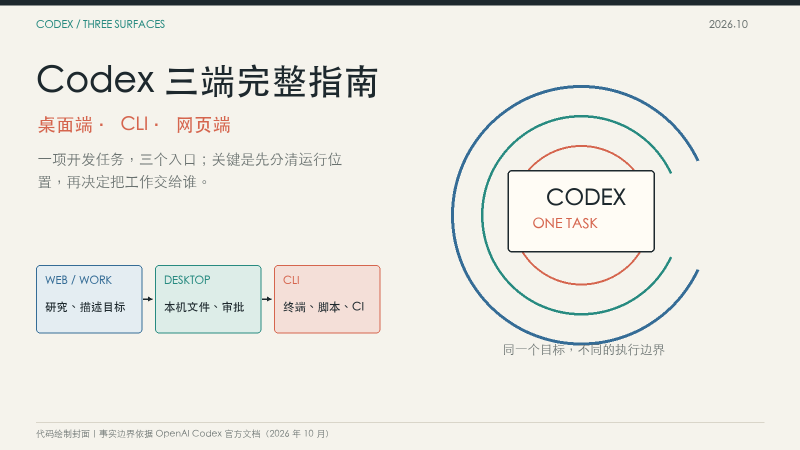Click the header text CODEX / THREE SURFACES
Image resolution: width=800 pixels, height=450 pixels.
pyautogui.click(x=101, y=24)
